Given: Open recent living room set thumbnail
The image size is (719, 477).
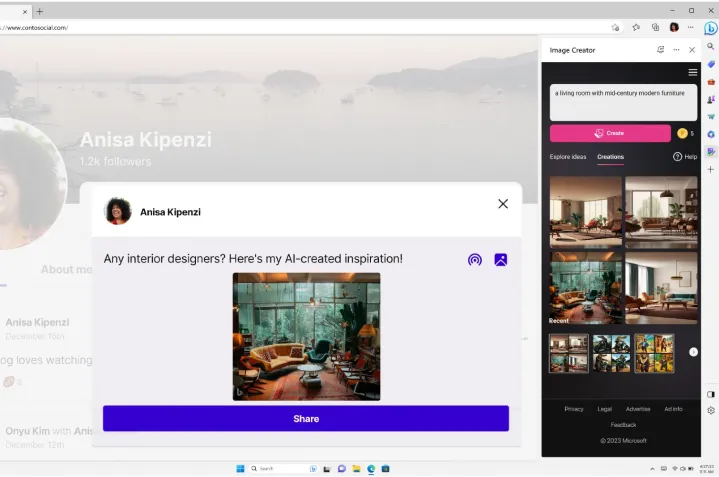Looking at the screenshot, I should 569,353.
